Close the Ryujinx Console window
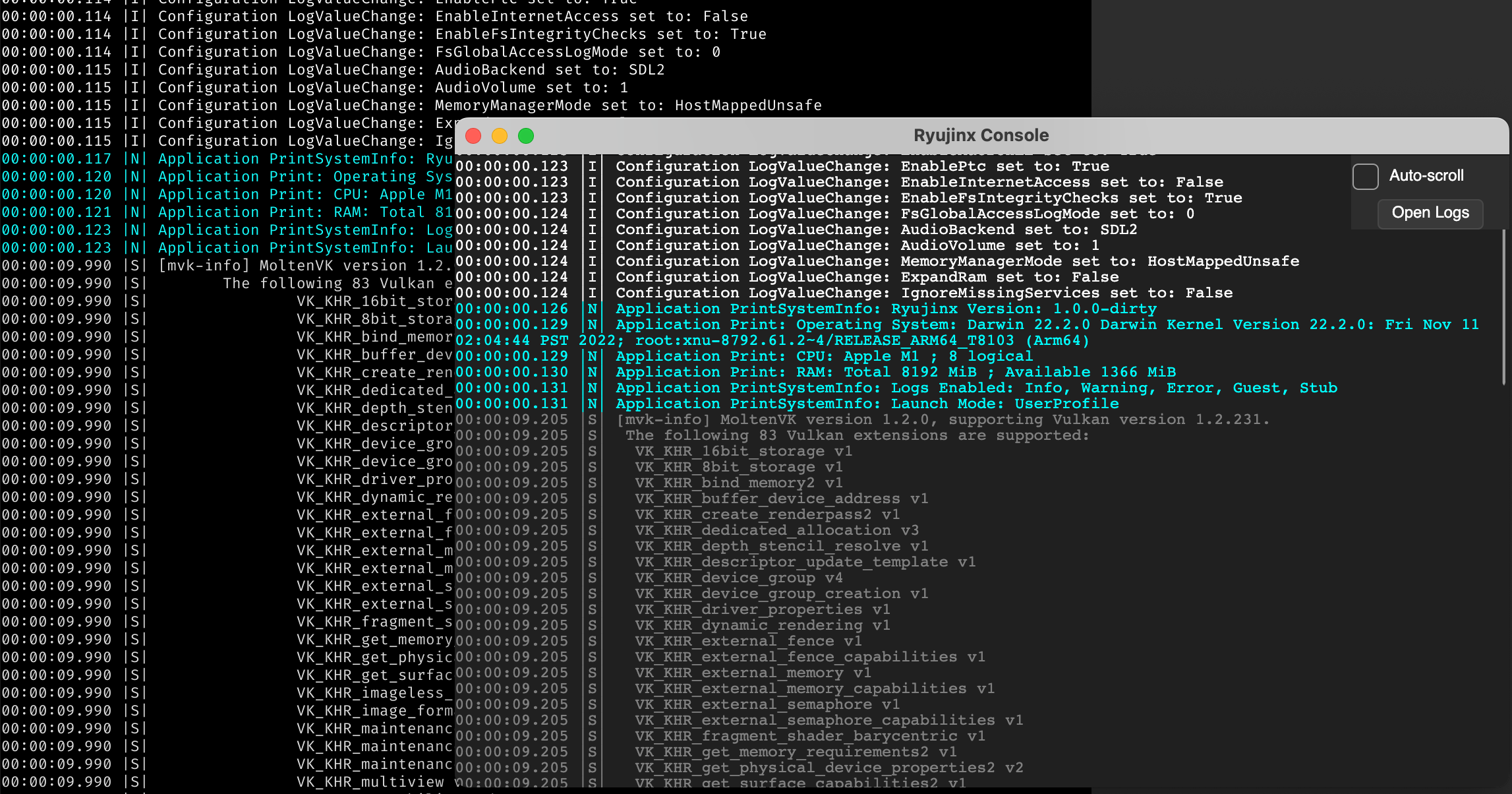 pos(473,135)
